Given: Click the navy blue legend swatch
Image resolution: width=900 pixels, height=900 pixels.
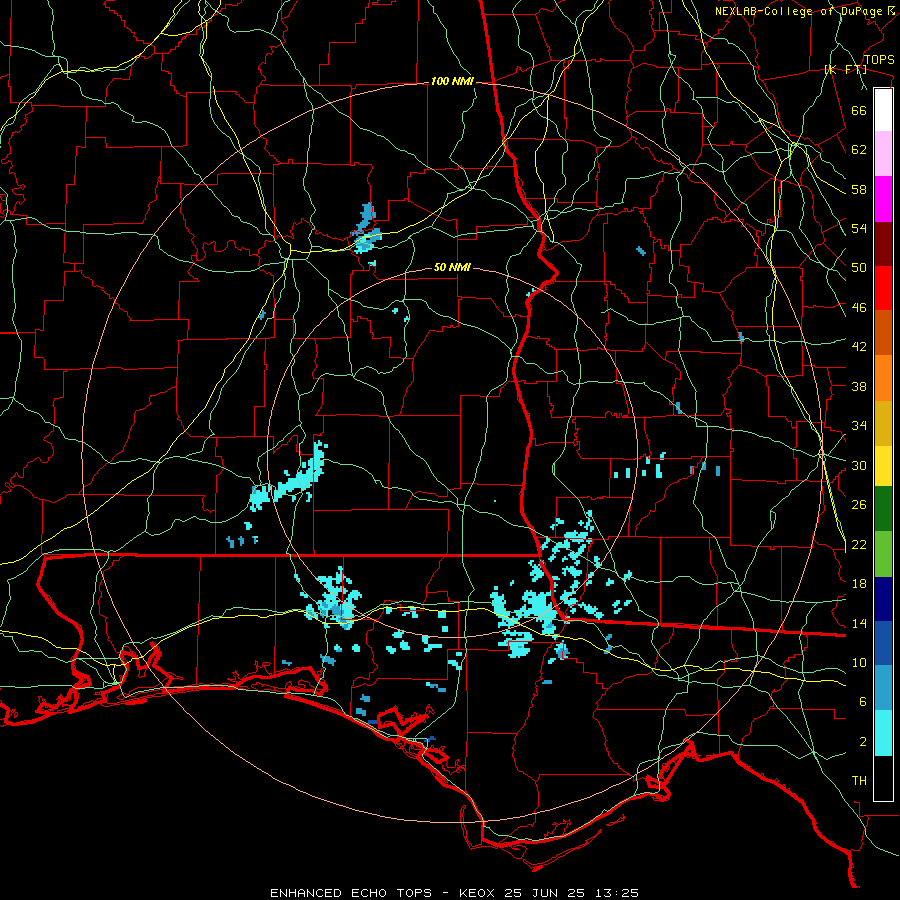Looking at the screenshot, I should 883,599.
